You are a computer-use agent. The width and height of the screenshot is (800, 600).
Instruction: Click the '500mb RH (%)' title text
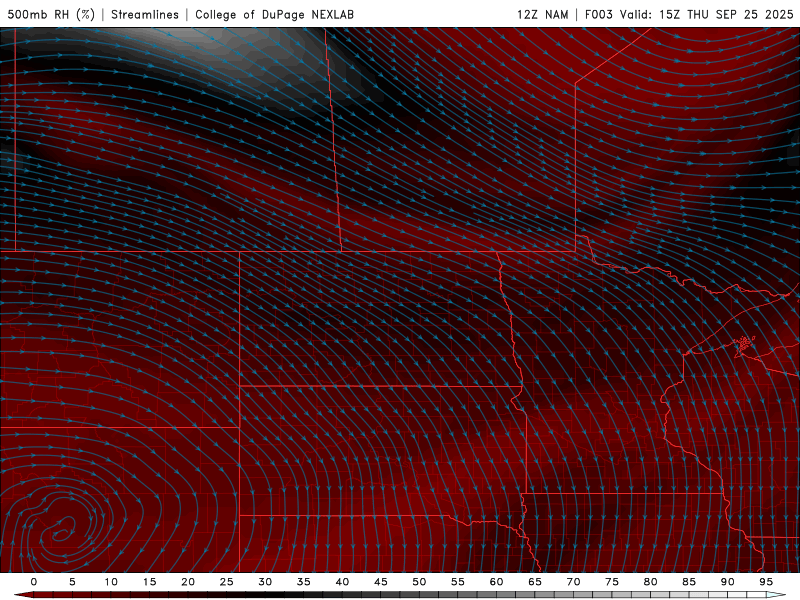tap(51, 14)
